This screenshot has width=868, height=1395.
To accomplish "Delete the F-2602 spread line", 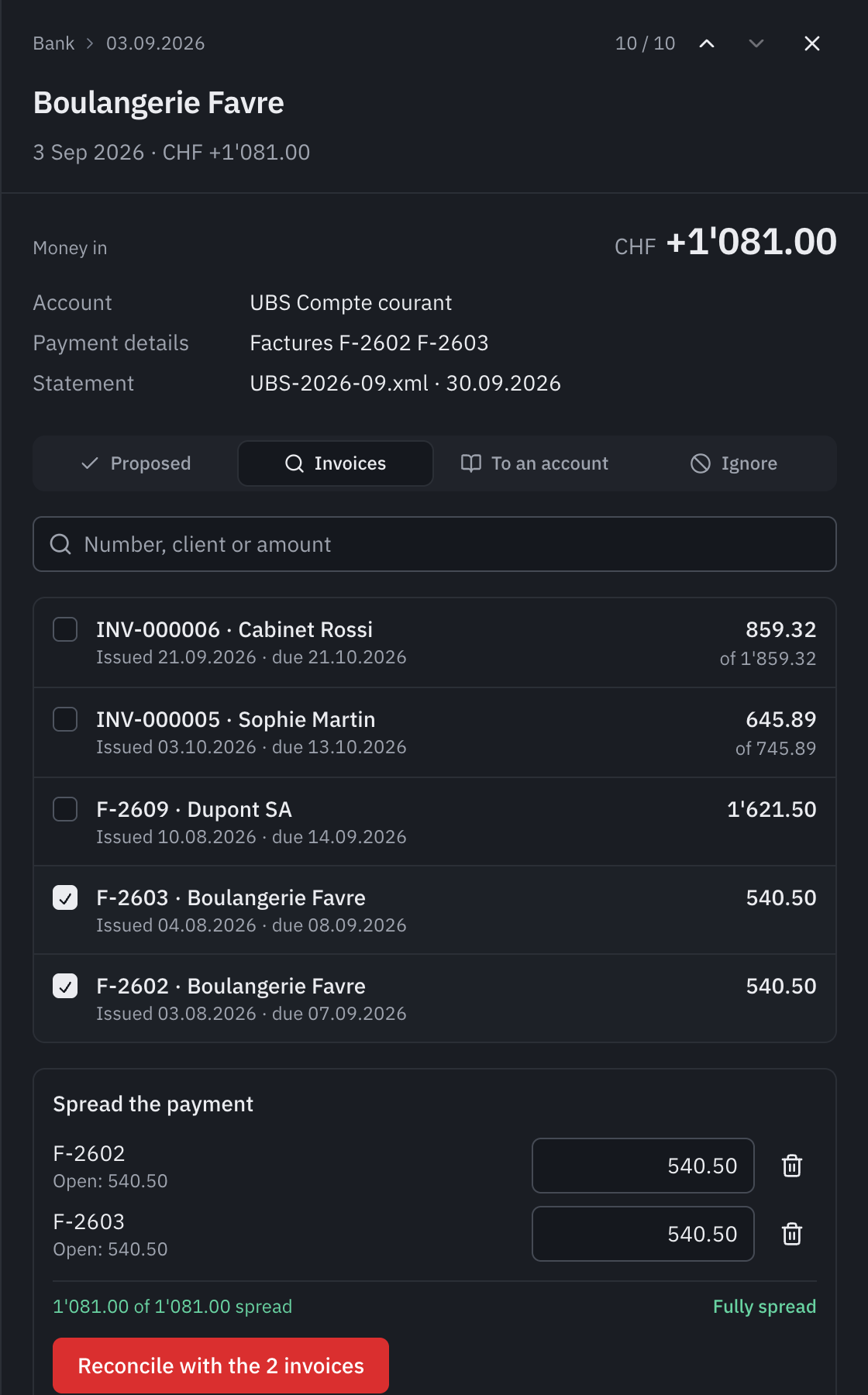I will pos(792,1166).
